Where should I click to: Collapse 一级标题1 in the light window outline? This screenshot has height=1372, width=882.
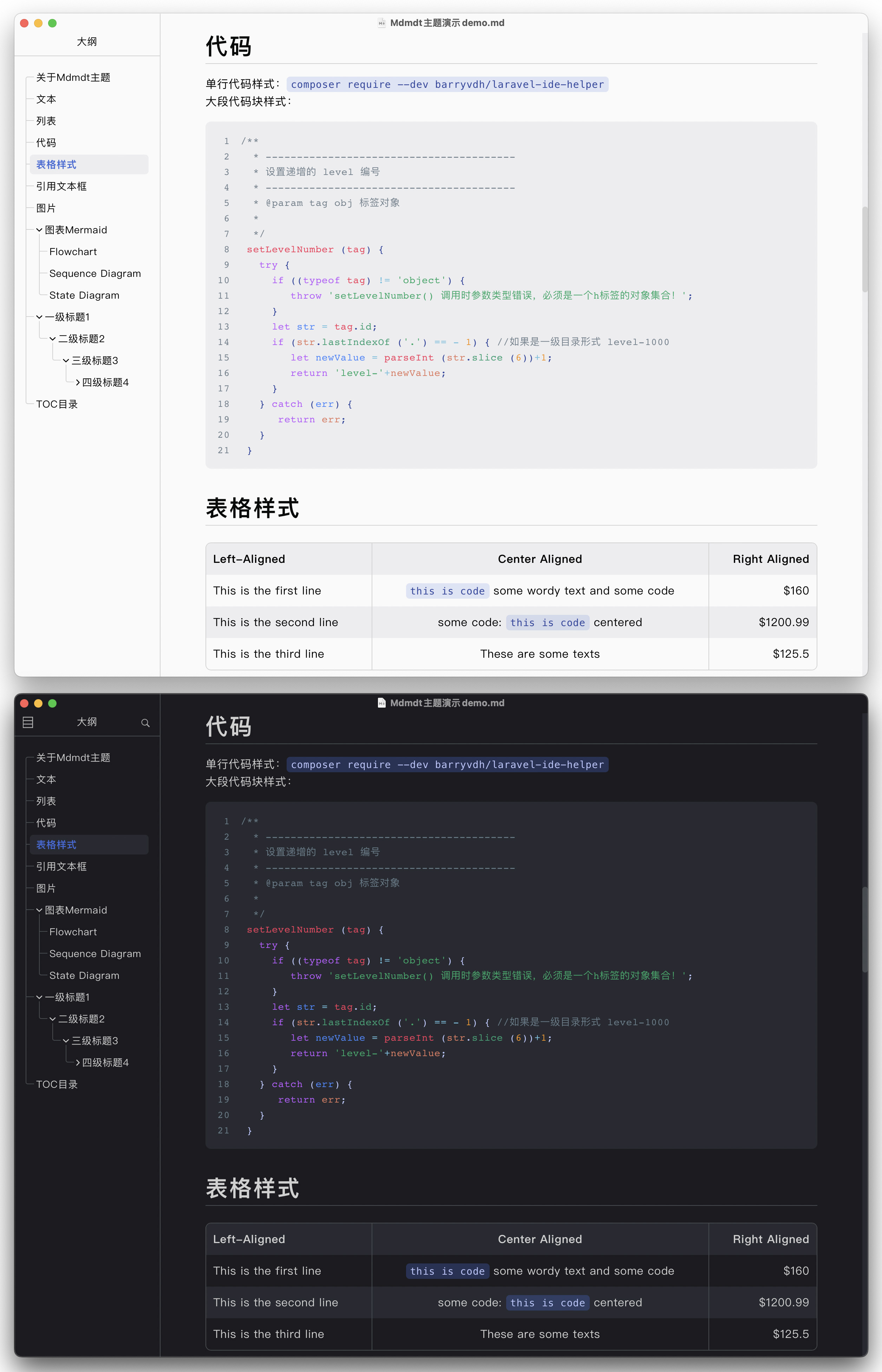point(39,317)
